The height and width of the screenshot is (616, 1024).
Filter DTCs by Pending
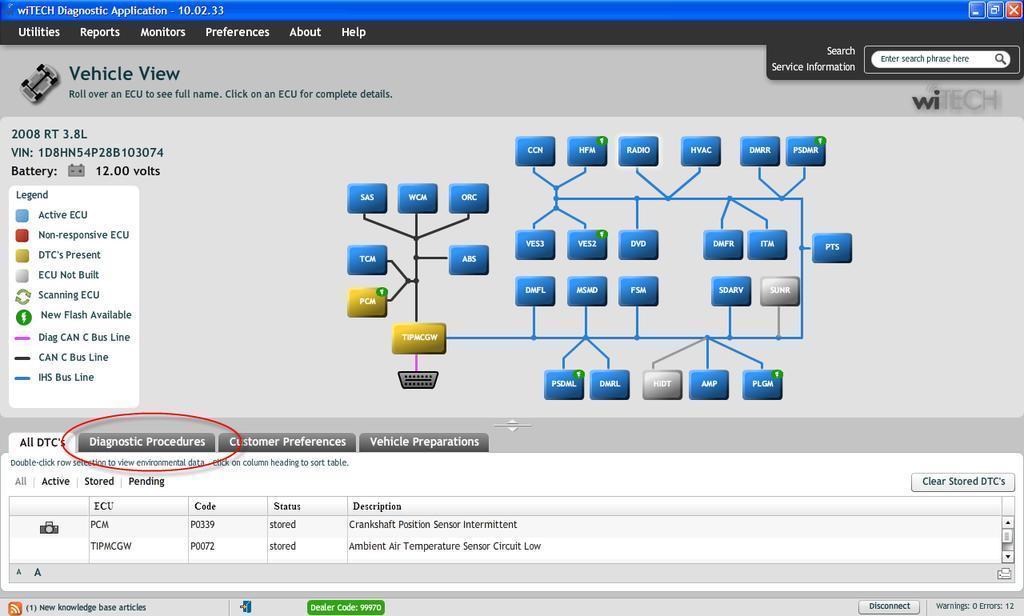[x=146, y=481]
